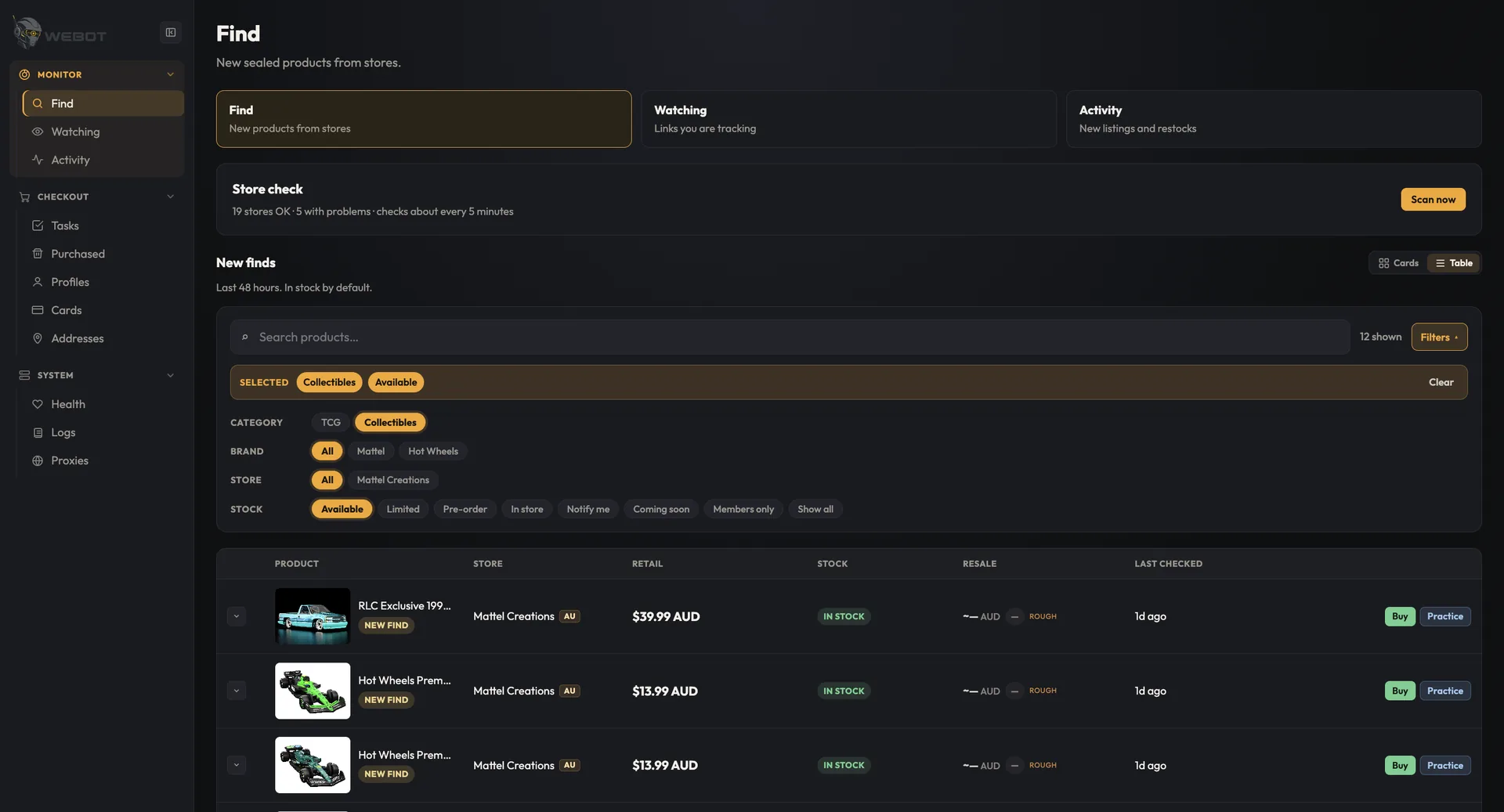Click the Scan now button
Image resolution: width=1504 pixels, height=812 pixels.
pyautogui.click(x=1433, y=200)
